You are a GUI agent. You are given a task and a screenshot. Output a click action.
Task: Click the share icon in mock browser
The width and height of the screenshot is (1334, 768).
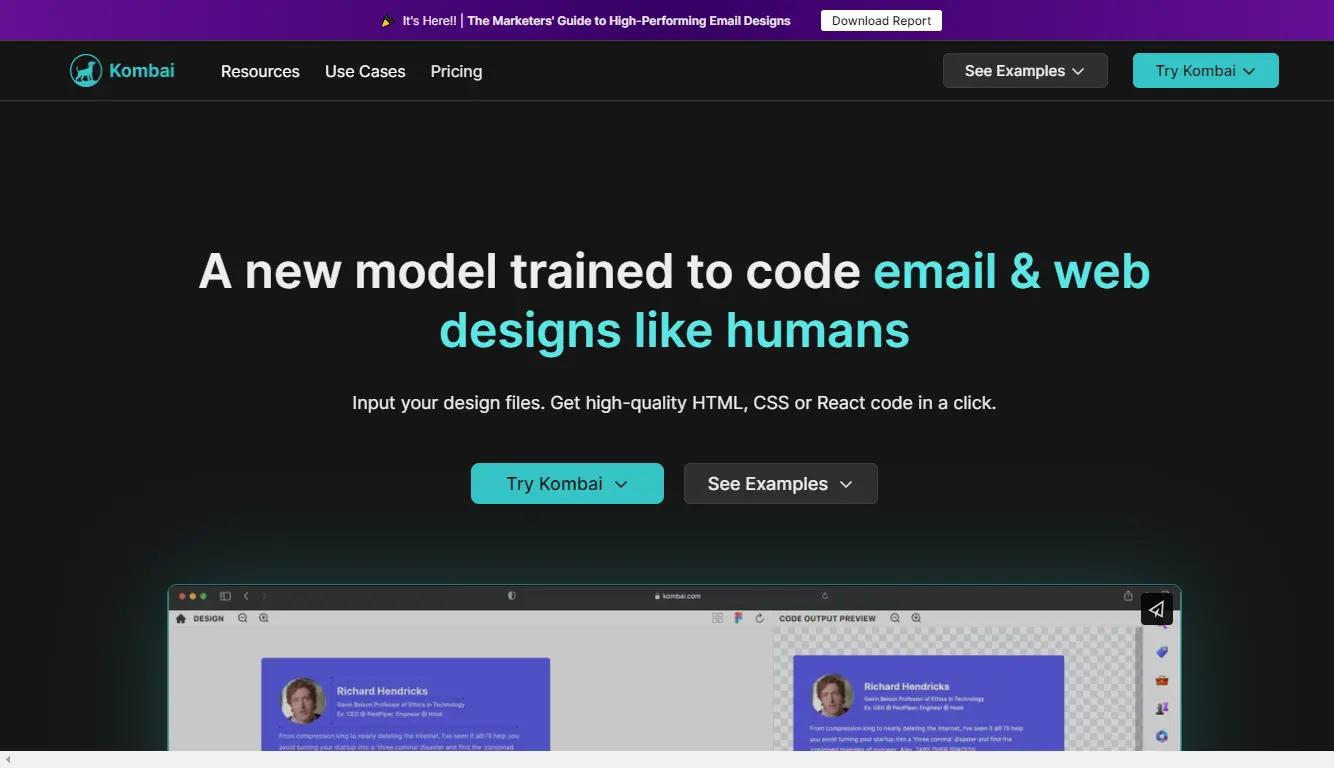coord(1128,595)
